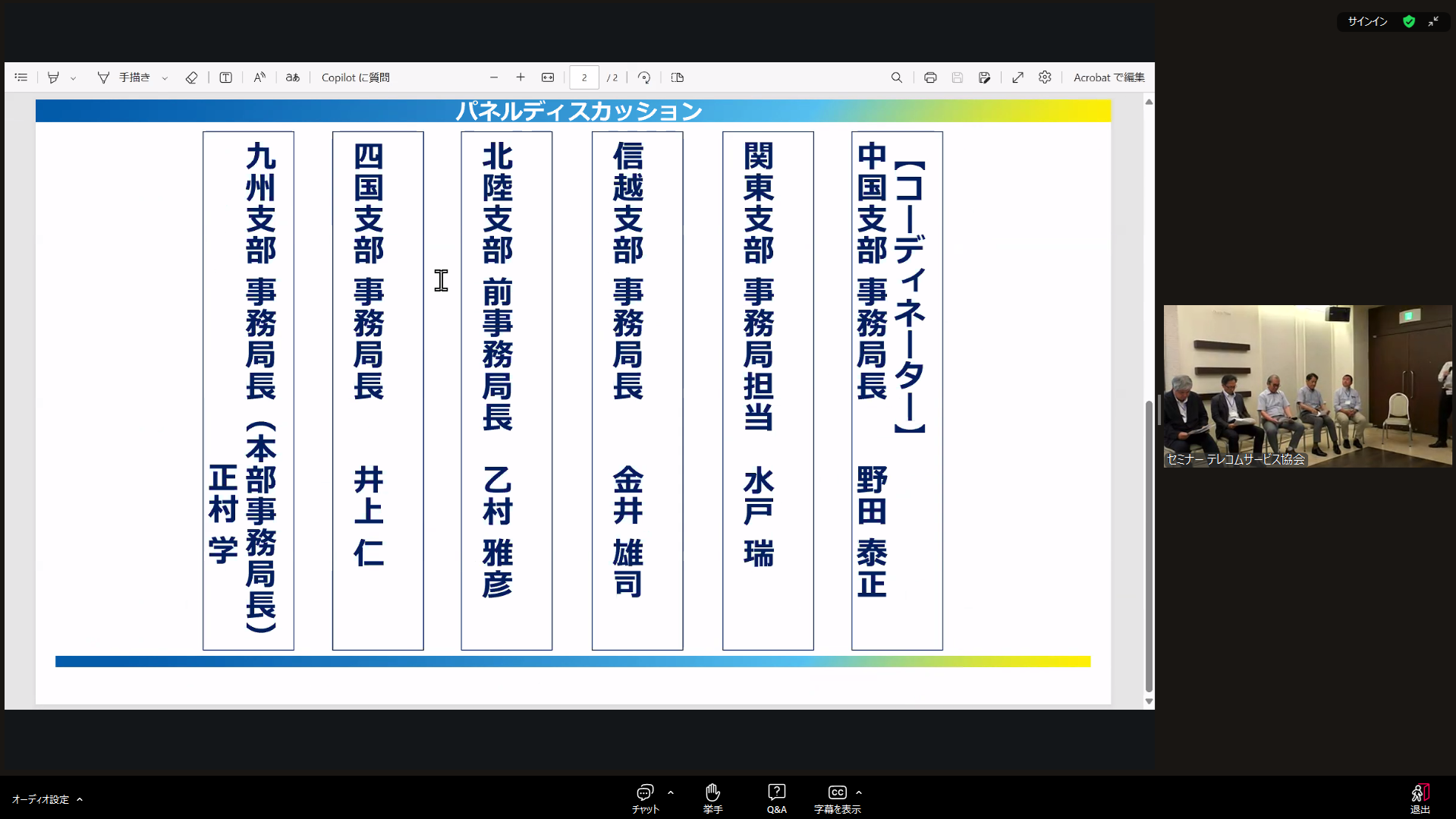The width and height of the screenshot is (1456, 819).
Task: Click the パネルディスカッション title
Action: [579, 112]
